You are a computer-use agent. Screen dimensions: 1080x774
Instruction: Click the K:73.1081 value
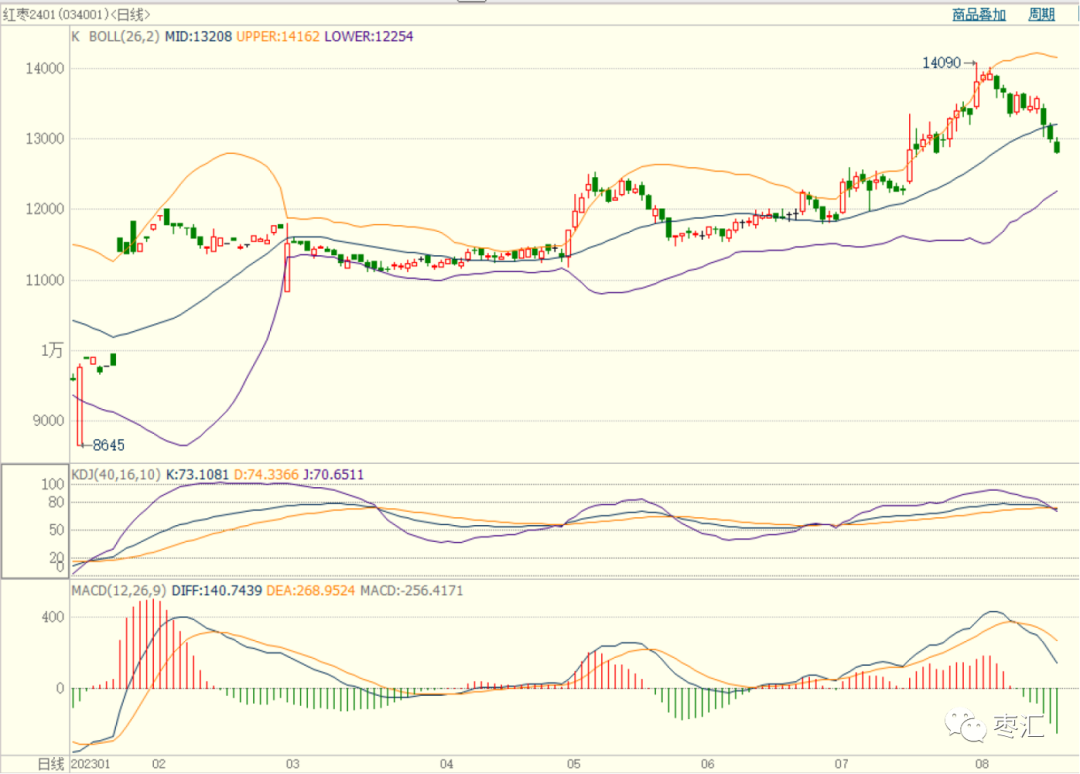[x=197, y=474]
